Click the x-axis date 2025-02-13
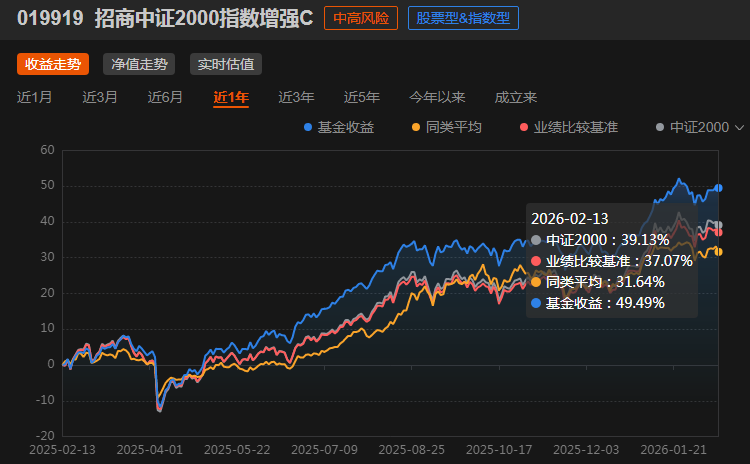This screenshot has width=750, height=464. [x=62, y=450]
